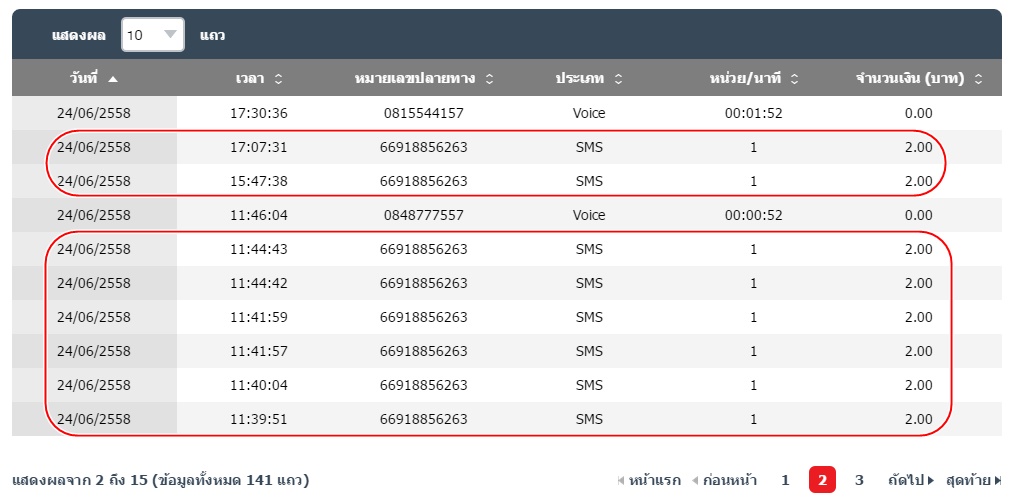Click the 00:01:52 duration cell
Screen dimensions: 1022x503
coord(753,113)
